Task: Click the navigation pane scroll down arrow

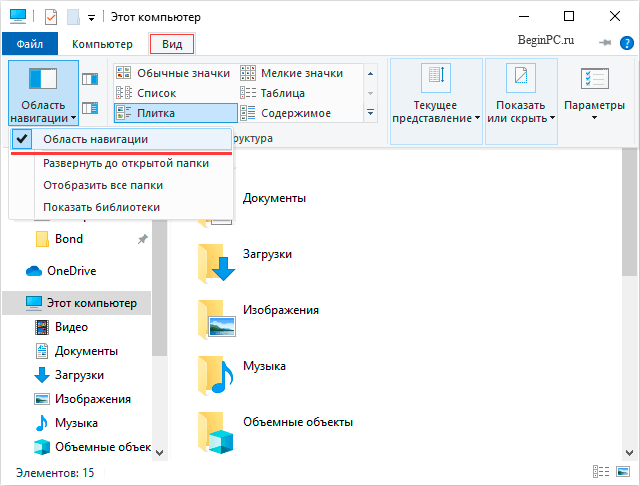Action: pyautogui.click(x=160, y=453)
